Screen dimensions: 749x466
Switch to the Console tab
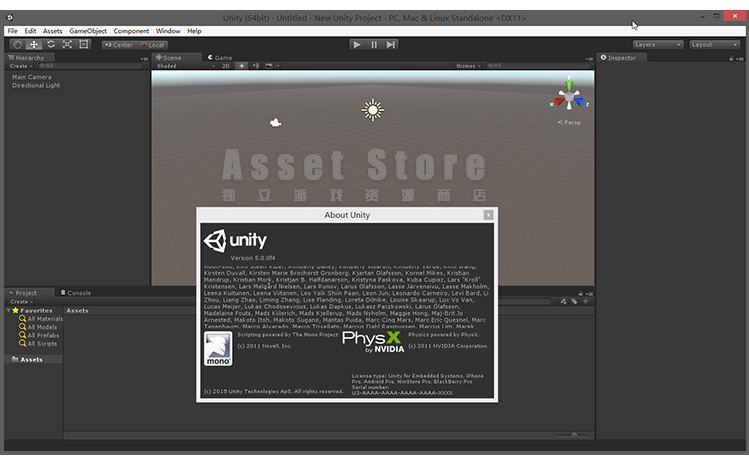pos(75,293)
